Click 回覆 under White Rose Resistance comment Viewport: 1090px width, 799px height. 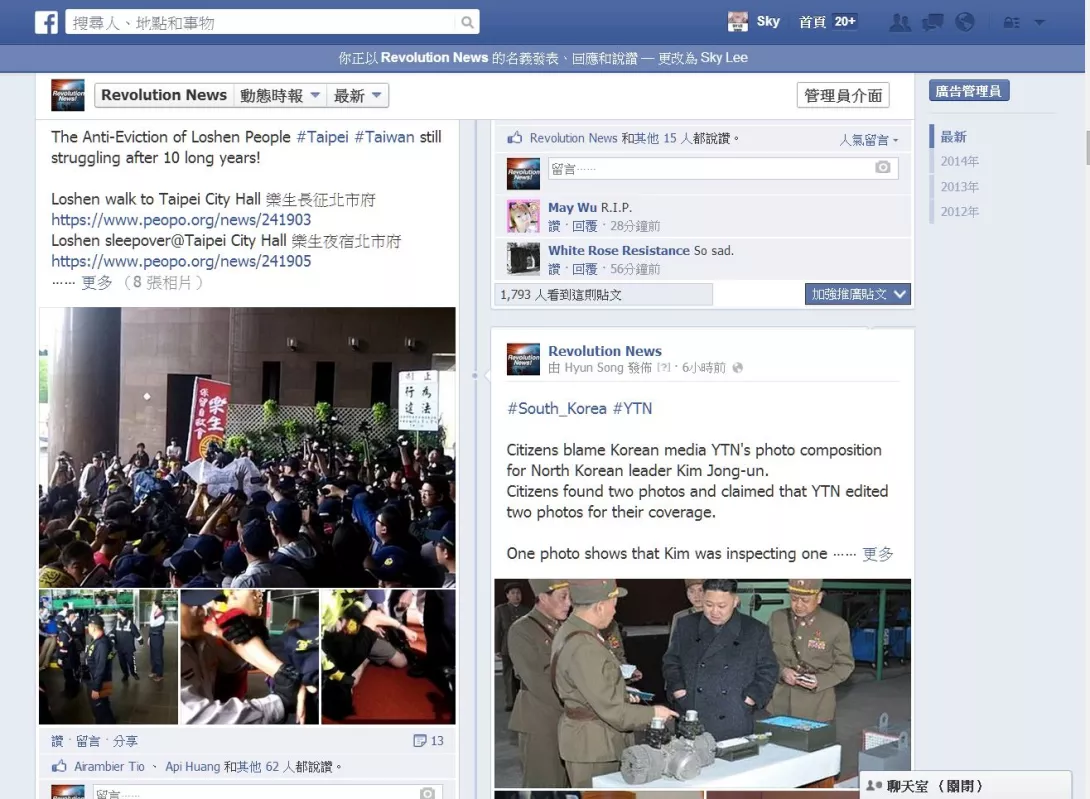[585, 269]
